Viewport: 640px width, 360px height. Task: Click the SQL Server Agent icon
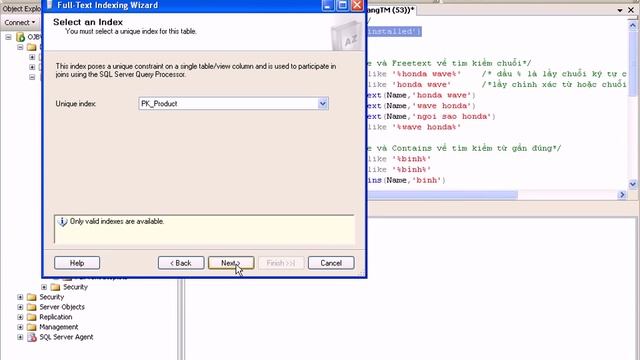pyautogui.click(x=31, y=337)
